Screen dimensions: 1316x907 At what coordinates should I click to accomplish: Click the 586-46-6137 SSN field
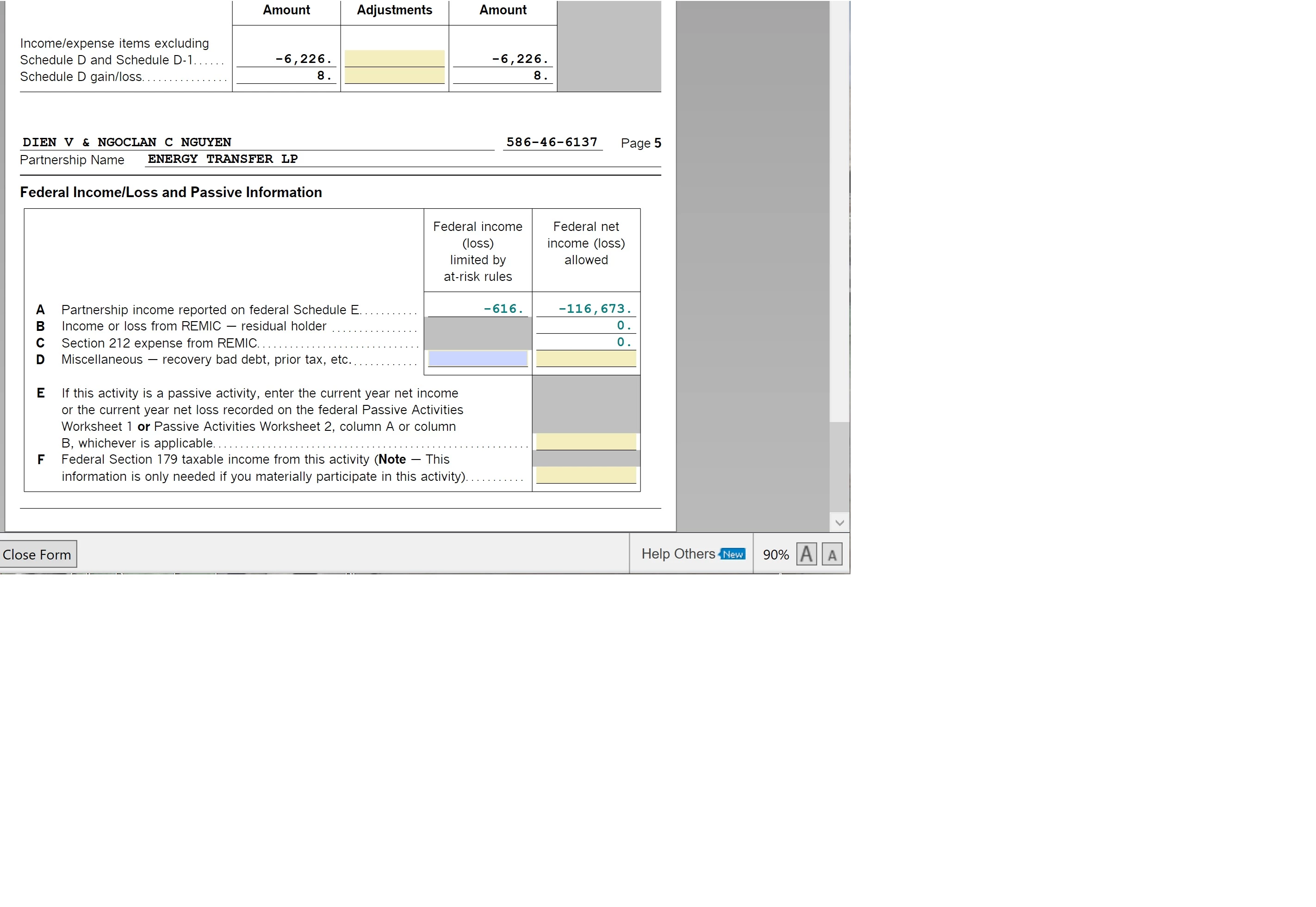coord(552,142)
